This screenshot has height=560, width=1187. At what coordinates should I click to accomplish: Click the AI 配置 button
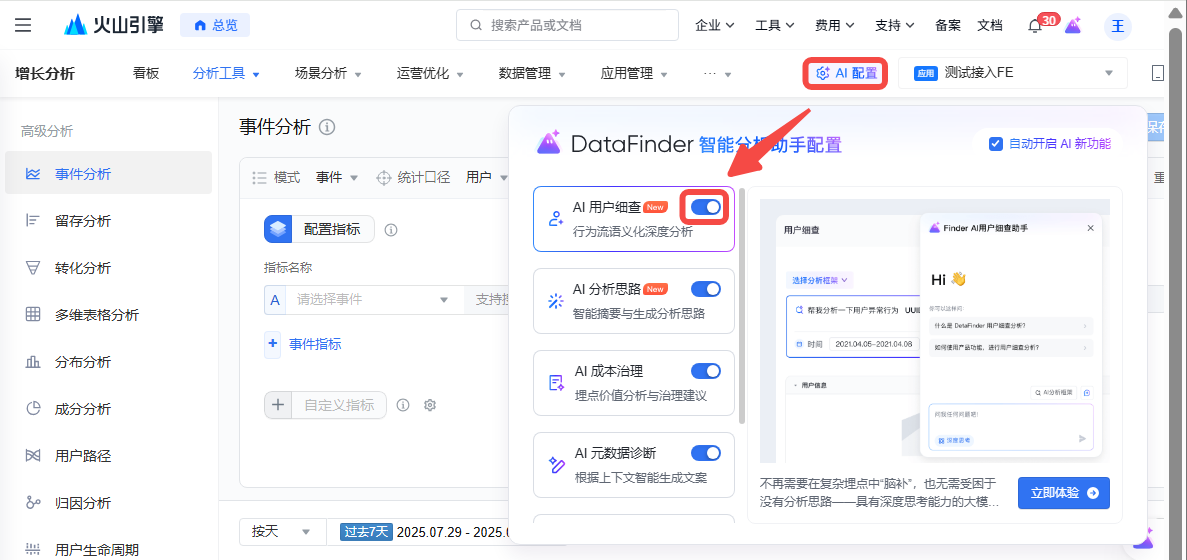click(846, 73)
